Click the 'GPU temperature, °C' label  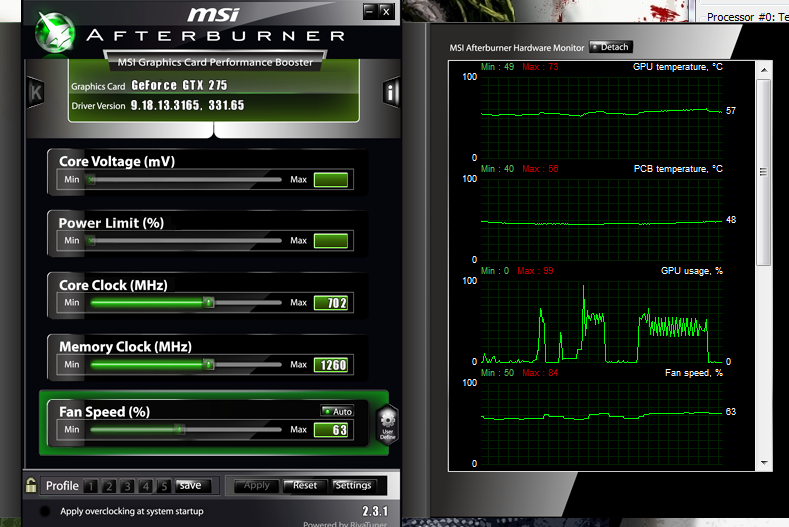pyautogui.click(x=677, y=66)
